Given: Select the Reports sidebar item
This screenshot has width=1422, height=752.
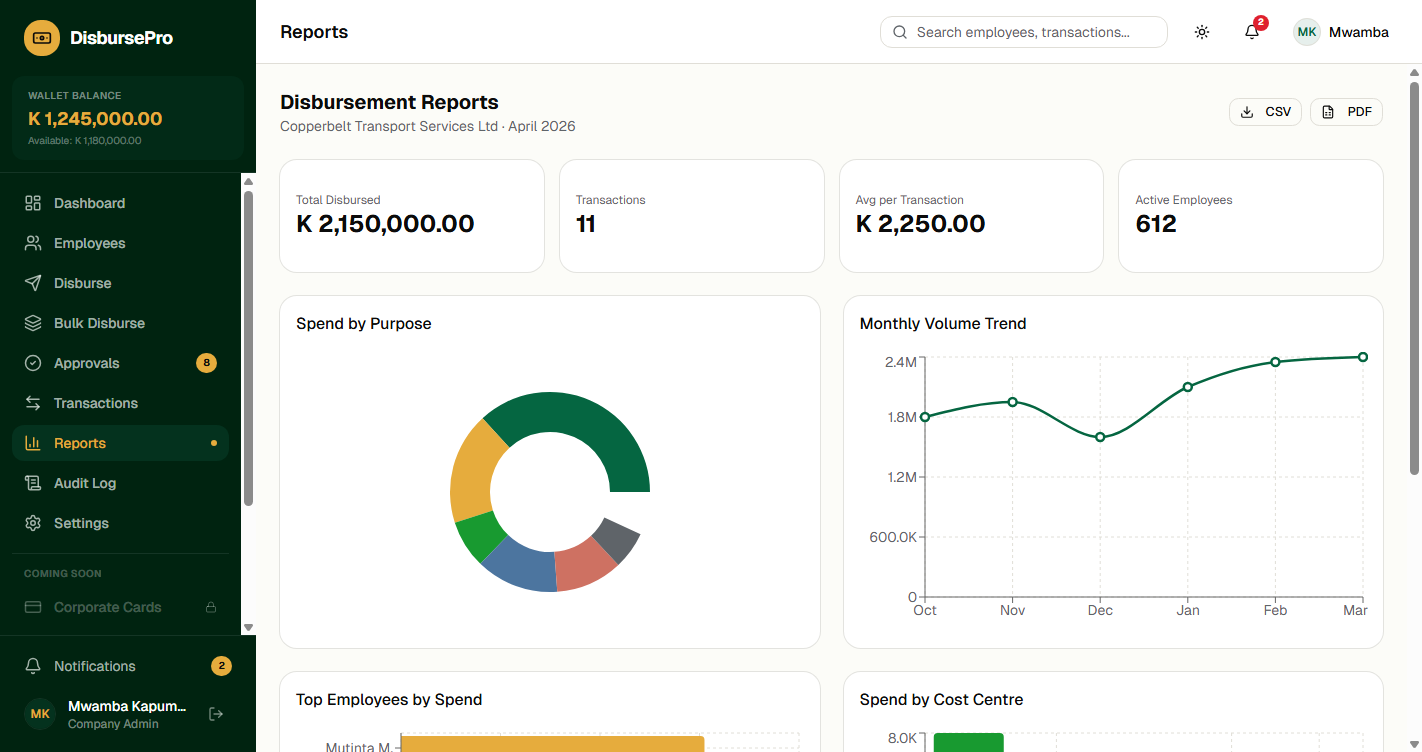Looking at the screenshot, I should (x=120, y=443).
